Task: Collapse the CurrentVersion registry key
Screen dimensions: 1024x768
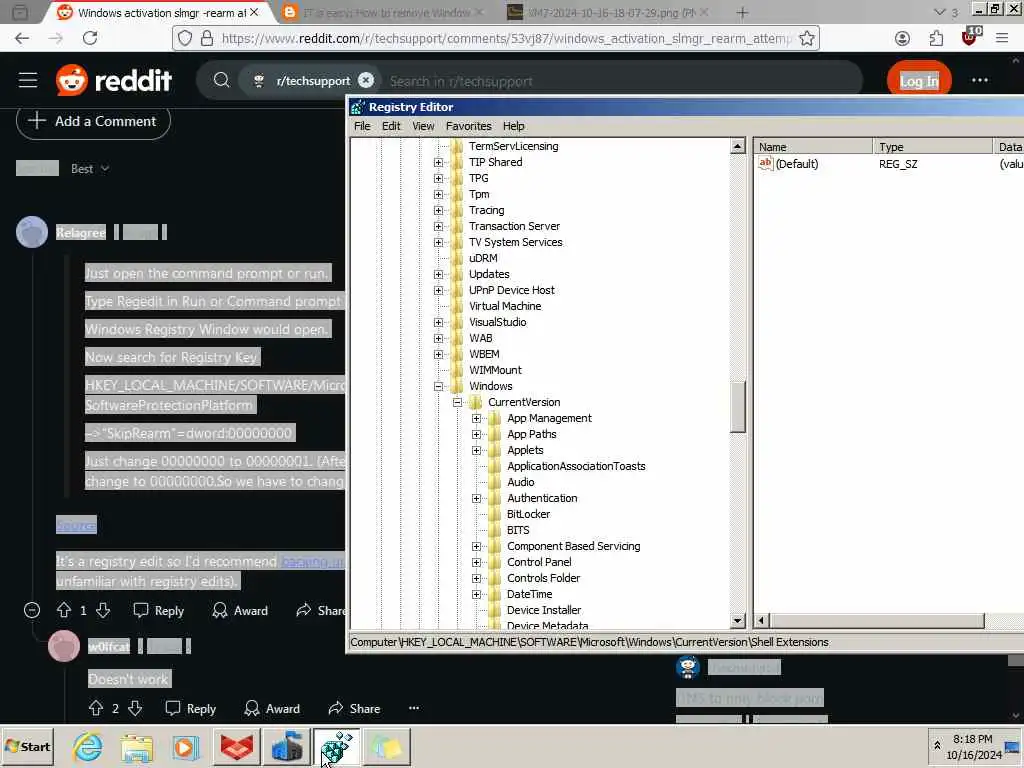Action: click(457, 402)
